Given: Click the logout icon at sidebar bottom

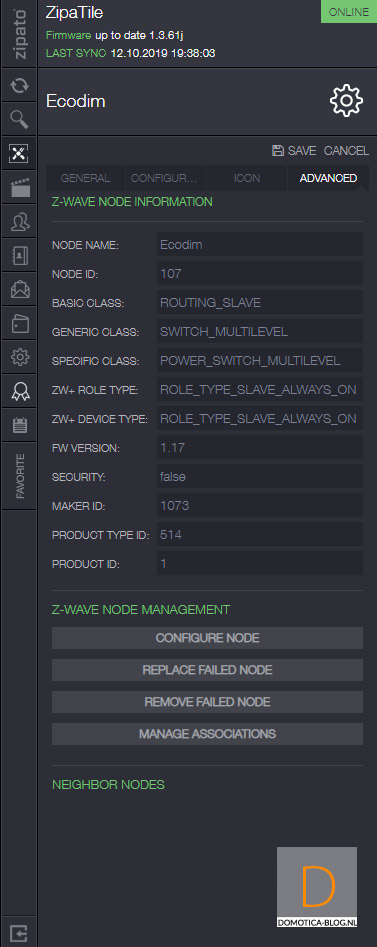Looking at the screenshot, I should (19, 933).
